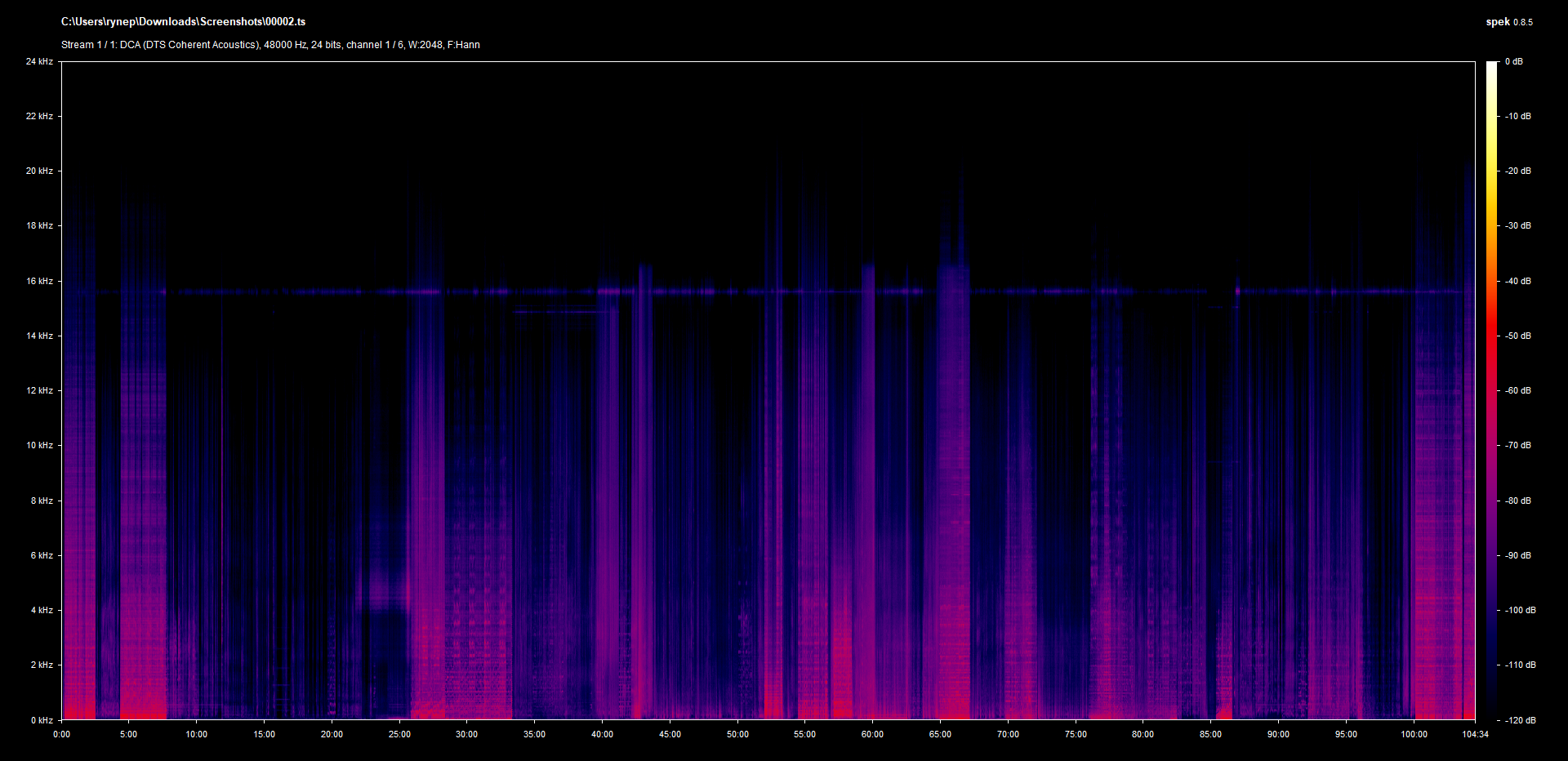
Task: Click the dB color gradient legend bar
Action: (x=1491, y=390)
